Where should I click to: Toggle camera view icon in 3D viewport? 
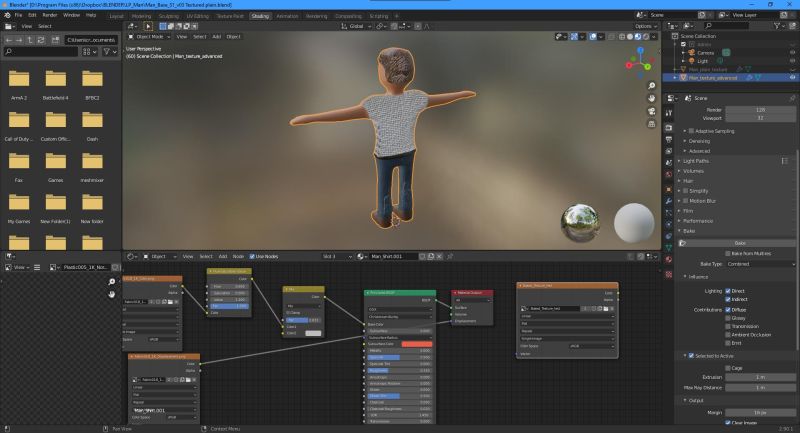coord(652,111)
